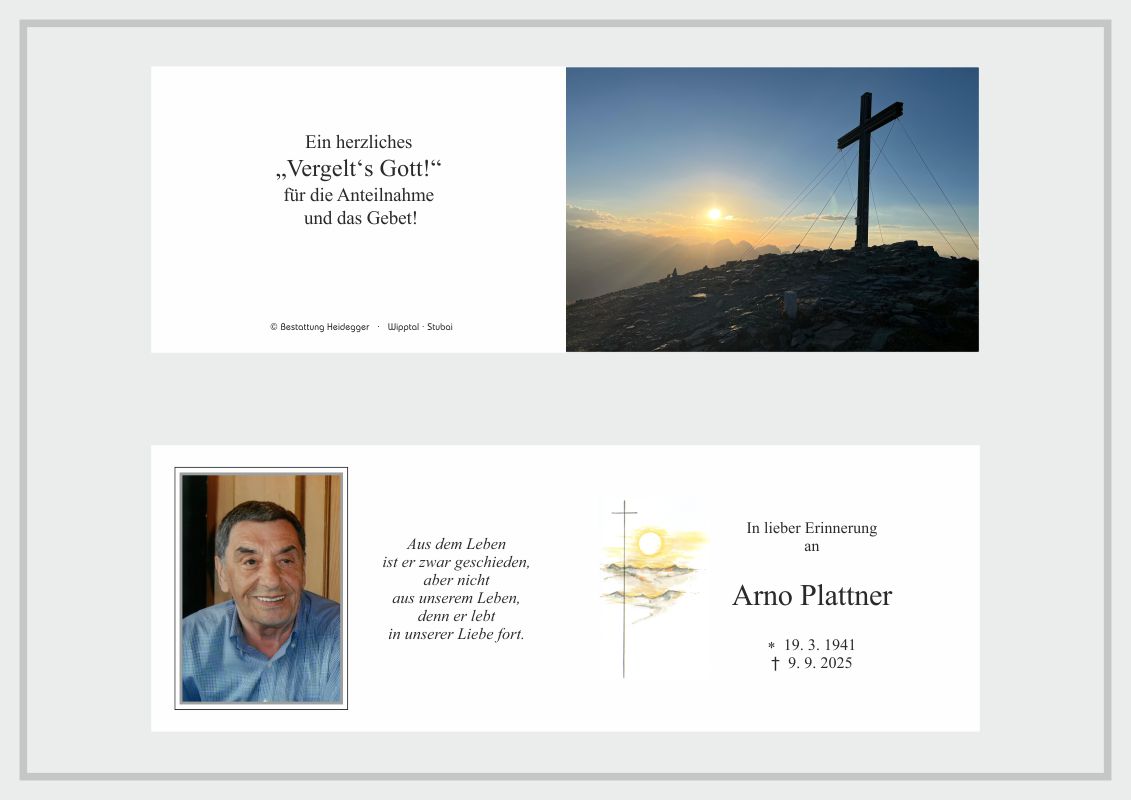
Task: Click the line 'und das Gebet!'
Action: (x=361, y=218)
